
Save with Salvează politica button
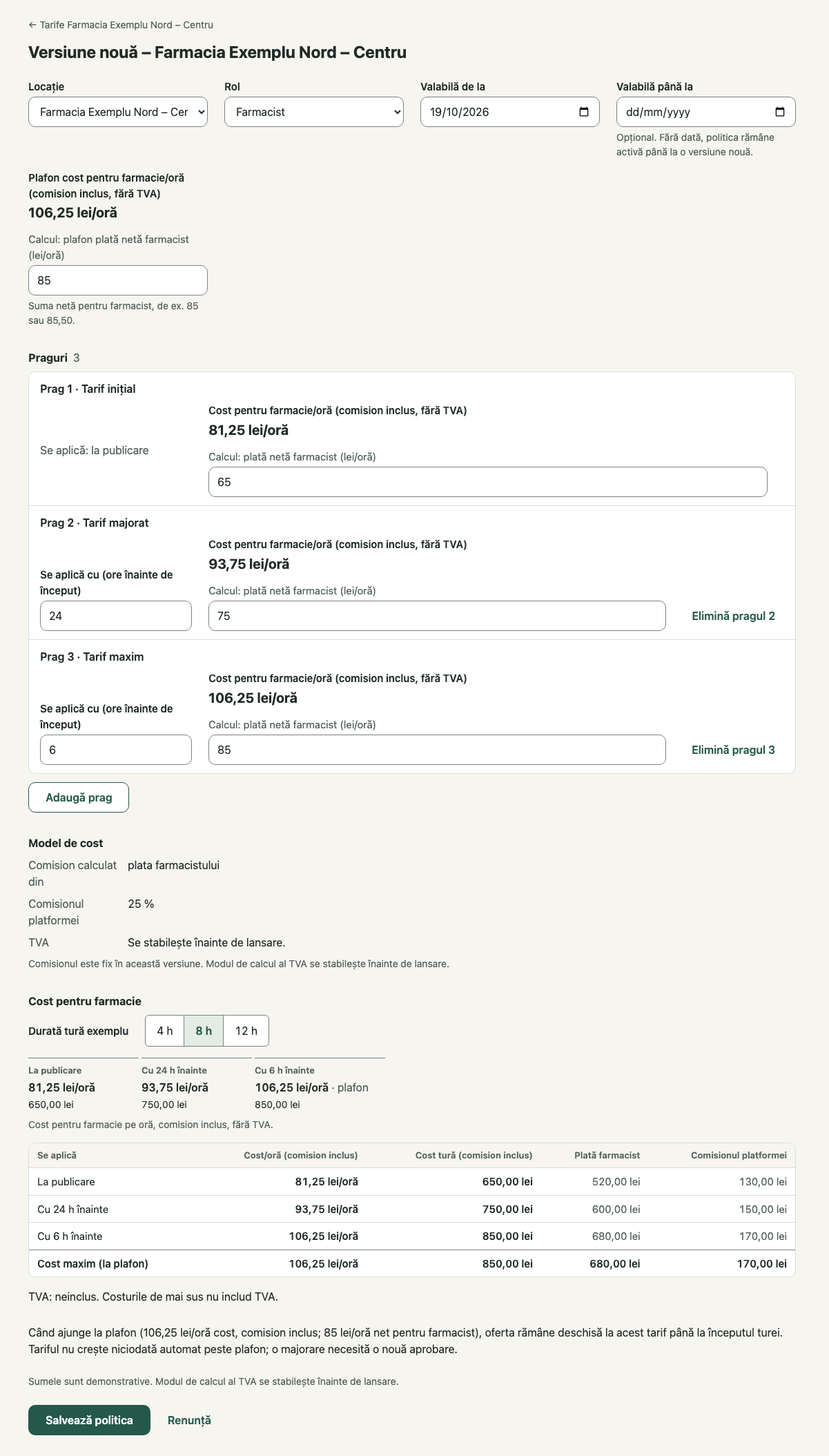click(89, 1420)
